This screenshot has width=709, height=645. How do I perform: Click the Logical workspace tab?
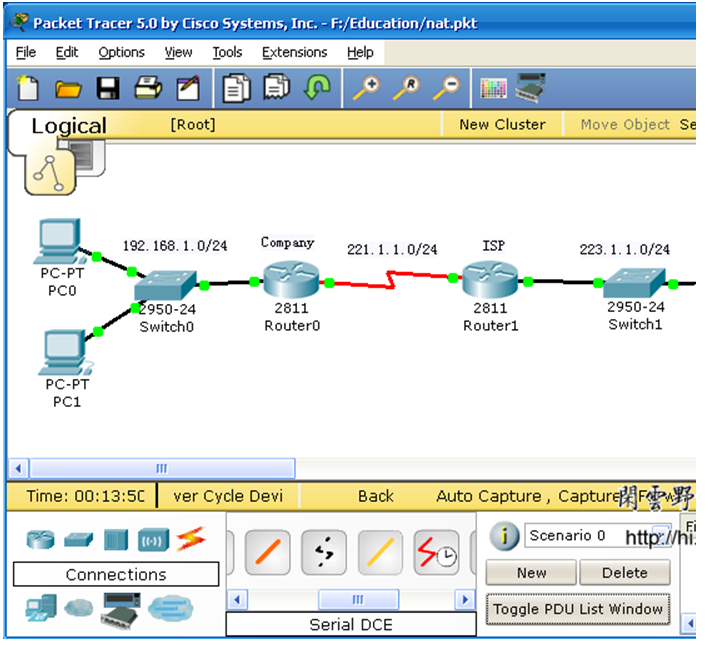pyautogui.click(x=69, y=126)
